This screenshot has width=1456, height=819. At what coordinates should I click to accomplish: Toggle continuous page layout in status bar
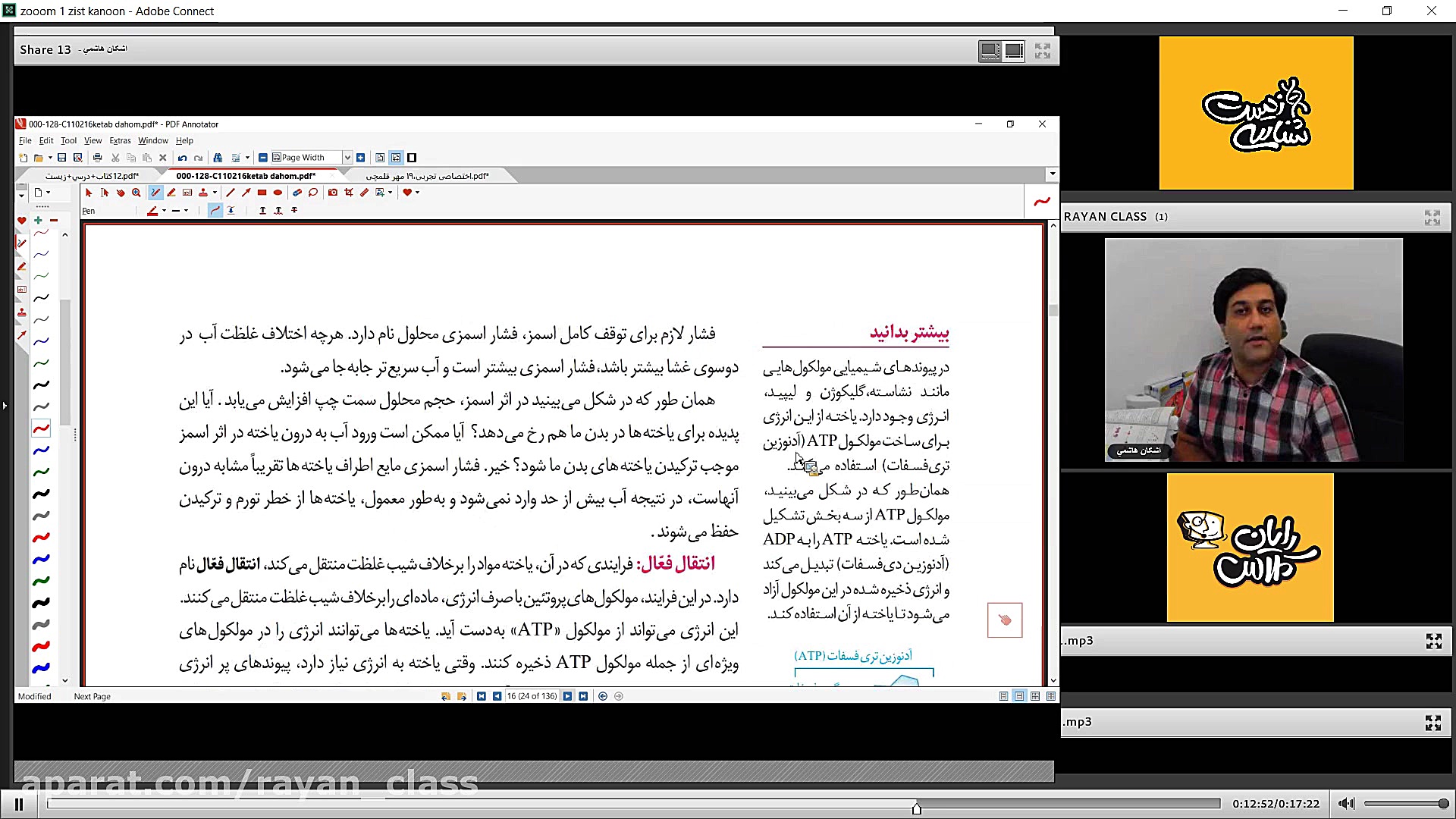[1019, 696]
